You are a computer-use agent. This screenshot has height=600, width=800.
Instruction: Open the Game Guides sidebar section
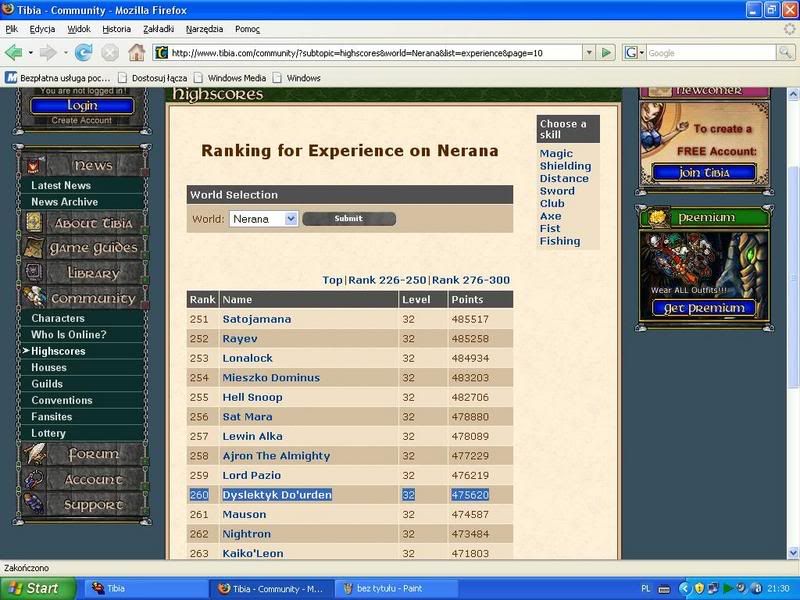(x=83, y=248)
